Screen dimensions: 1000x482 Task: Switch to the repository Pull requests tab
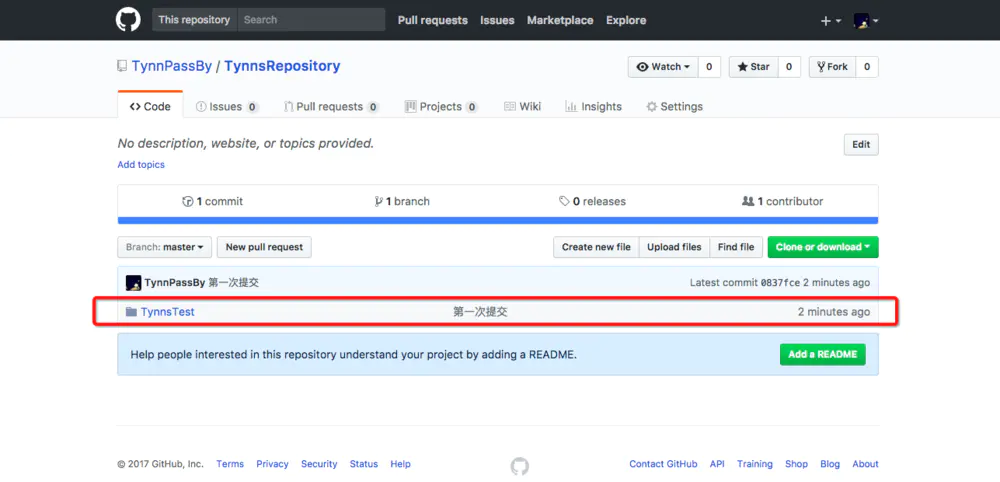pyautogui.click(x=331, y=106)
